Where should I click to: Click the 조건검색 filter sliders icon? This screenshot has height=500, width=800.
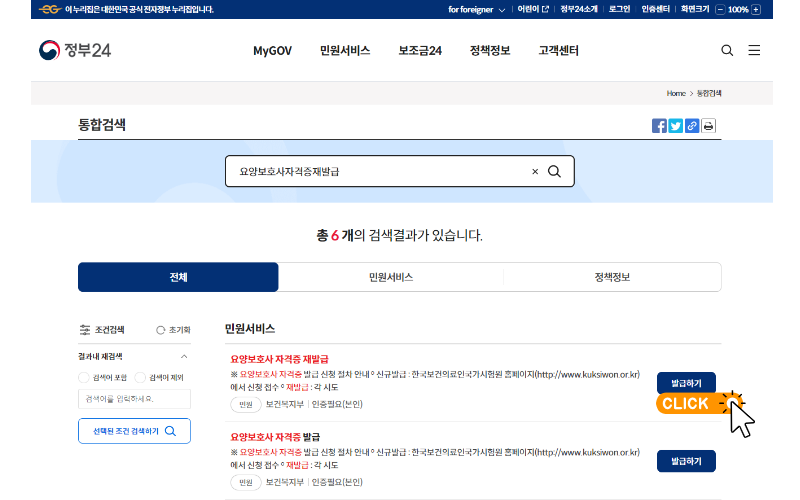coord(85,330)
